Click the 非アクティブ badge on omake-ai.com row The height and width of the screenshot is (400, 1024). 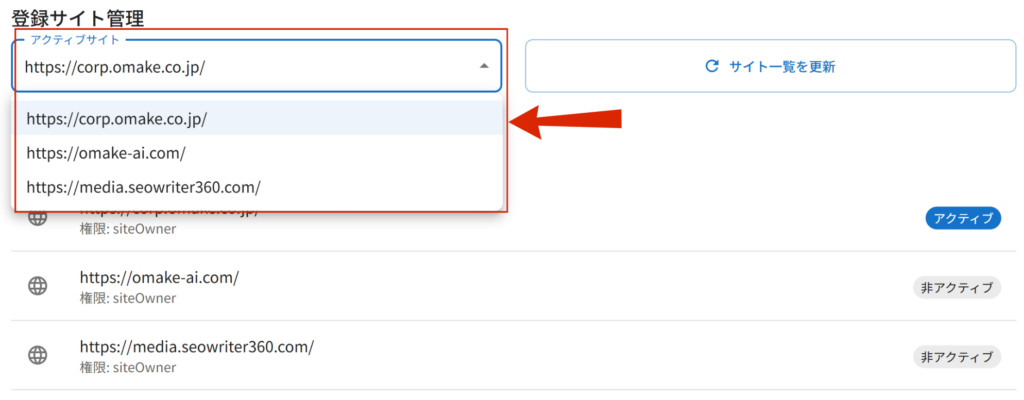pos(957,287)
